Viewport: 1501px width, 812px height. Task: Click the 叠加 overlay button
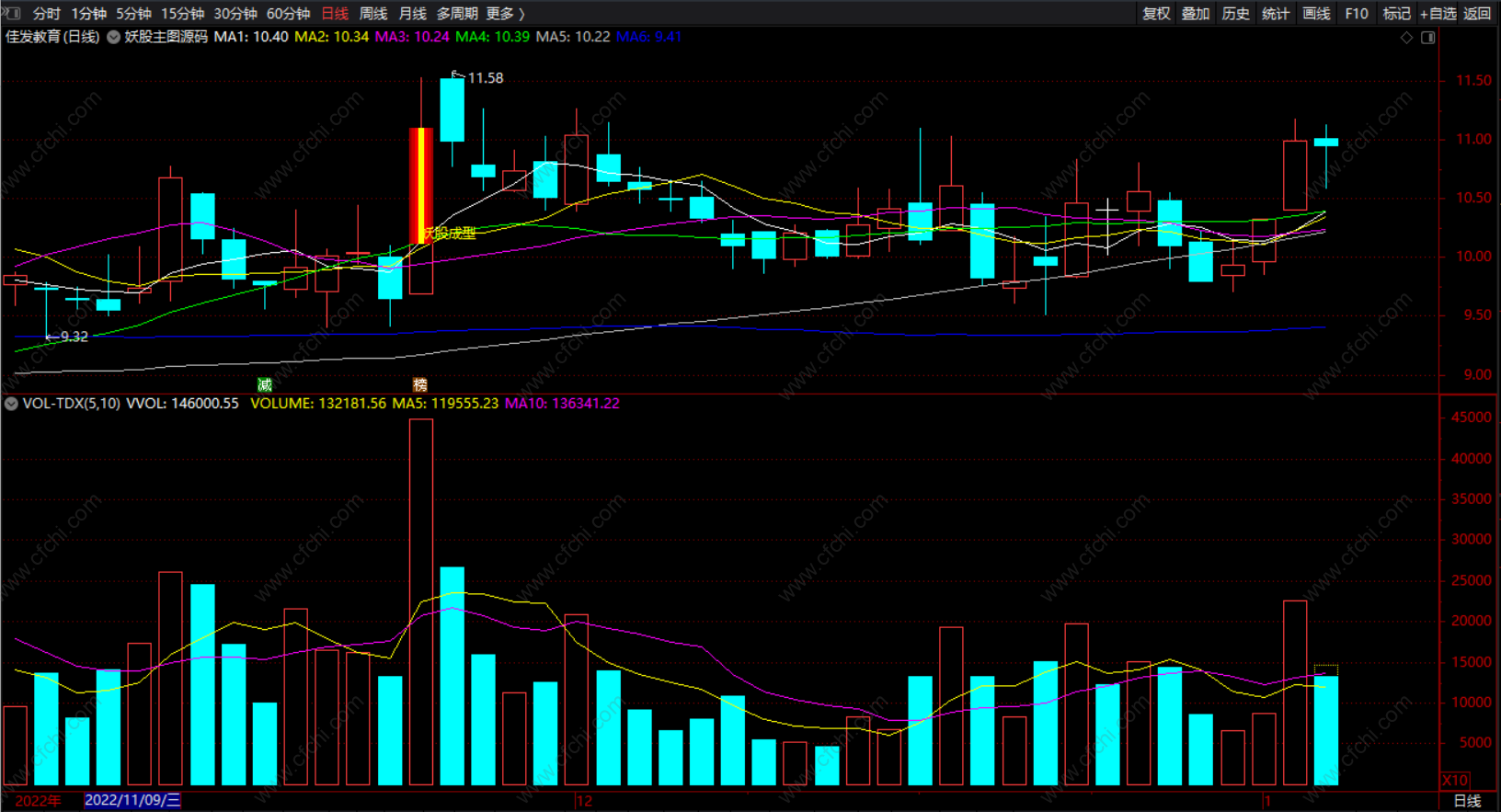click(1196, 14)
